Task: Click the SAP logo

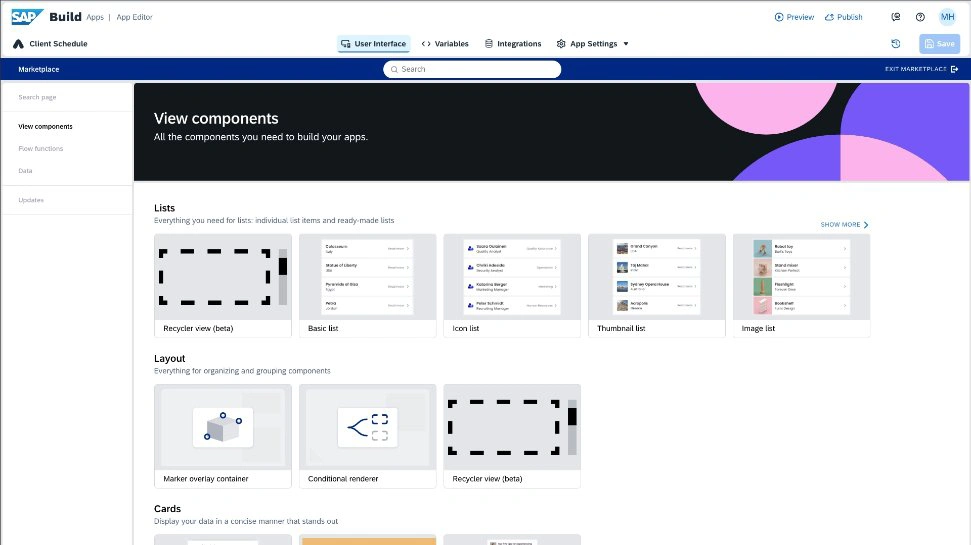Action: tap(27, 17)
